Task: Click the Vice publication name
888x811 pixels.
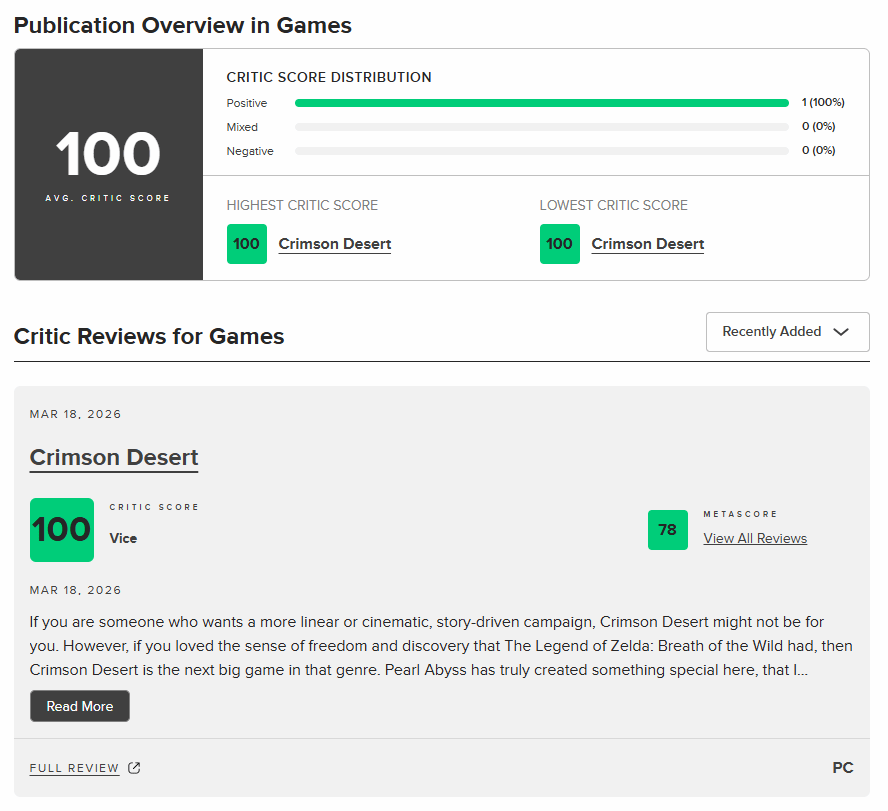Action: click(x=123, y=538)
